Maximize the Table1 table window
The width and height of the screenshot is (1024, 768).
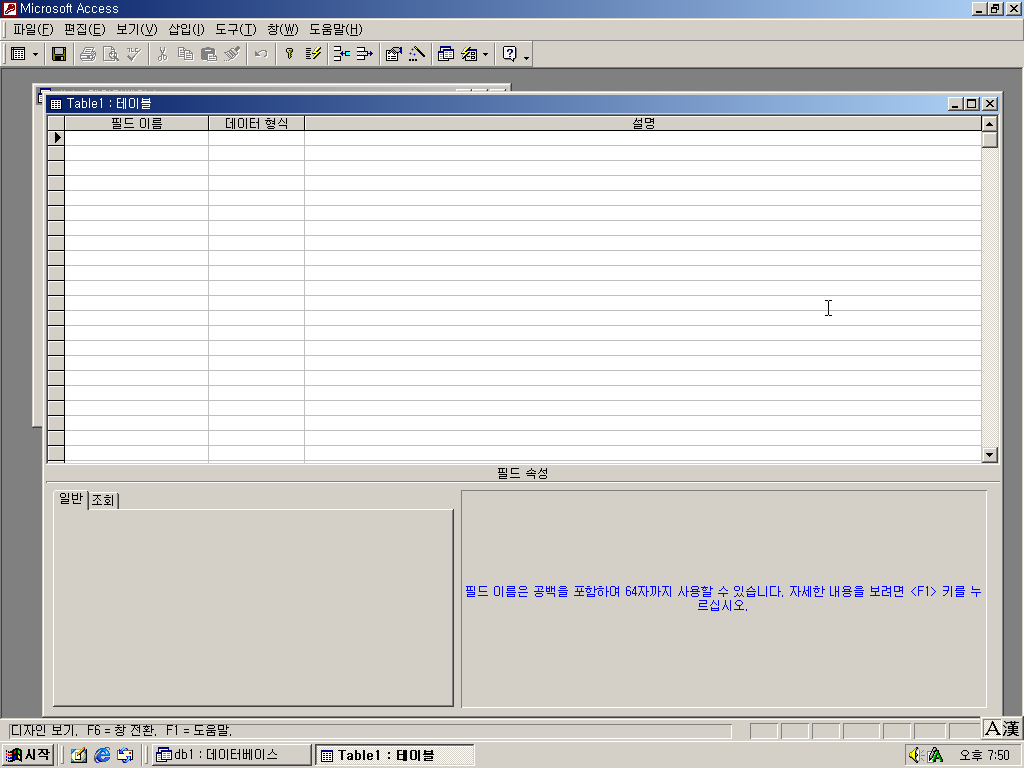tap(972, 104)
